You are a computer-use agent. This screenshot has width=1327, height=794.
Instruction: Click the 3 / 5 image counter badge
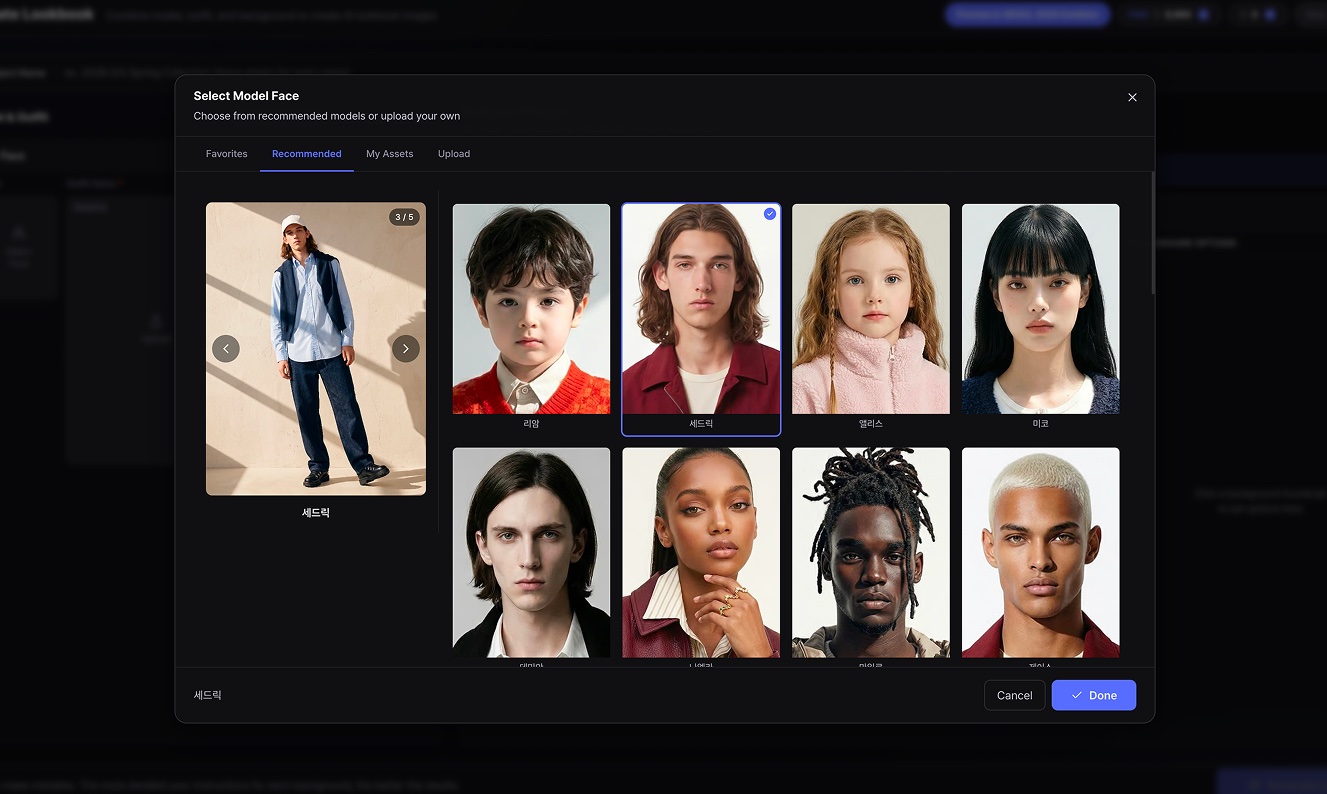[x=404, y=217]
